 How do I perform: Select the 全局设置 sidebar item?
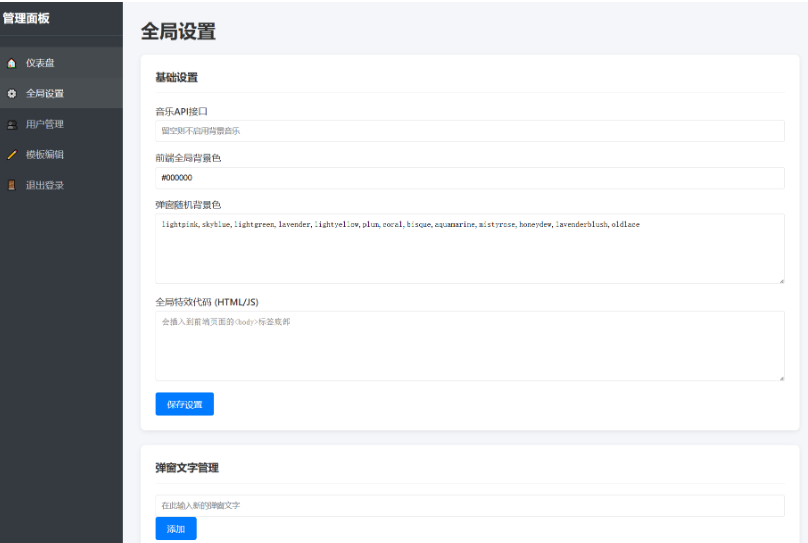61,93
